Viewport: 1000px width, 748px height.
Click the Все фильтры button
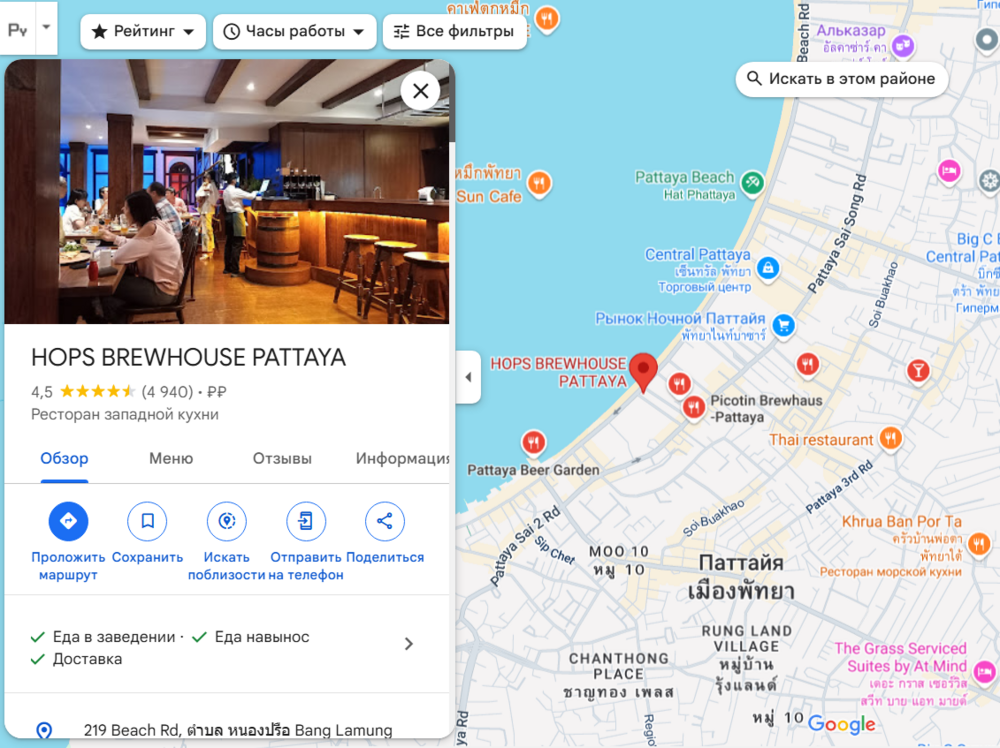point(454,32)
